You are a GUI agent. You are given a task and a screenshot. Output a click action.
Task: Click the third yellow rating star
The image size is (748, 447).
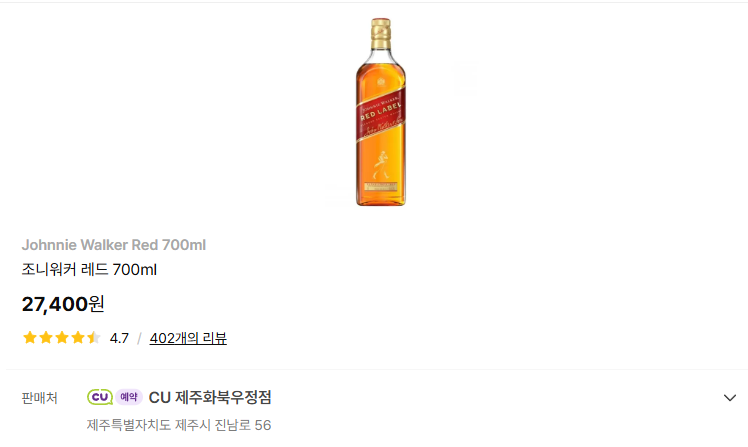[62, 338]
